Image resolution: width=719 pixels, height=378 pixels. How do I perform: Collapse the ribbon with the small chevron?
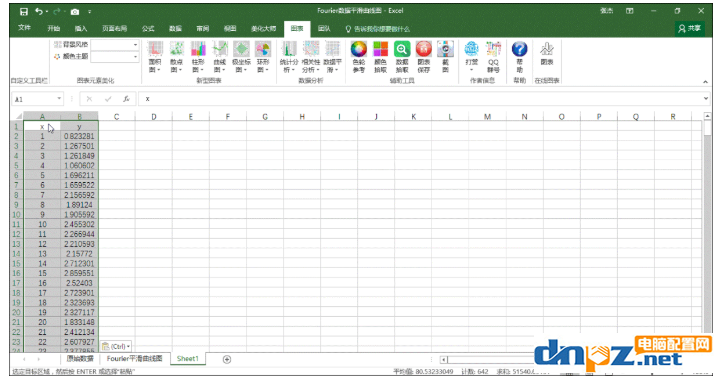(705, 81)
